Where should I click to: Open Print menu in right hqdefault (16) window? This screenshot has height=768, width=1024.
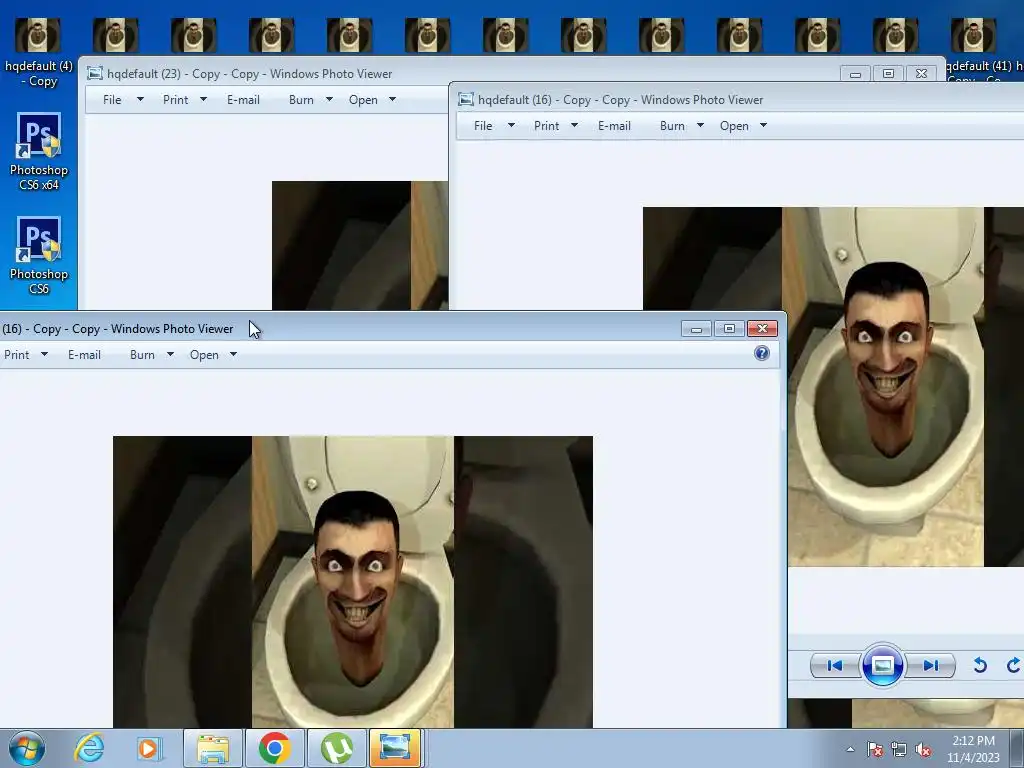coord(547,126)
